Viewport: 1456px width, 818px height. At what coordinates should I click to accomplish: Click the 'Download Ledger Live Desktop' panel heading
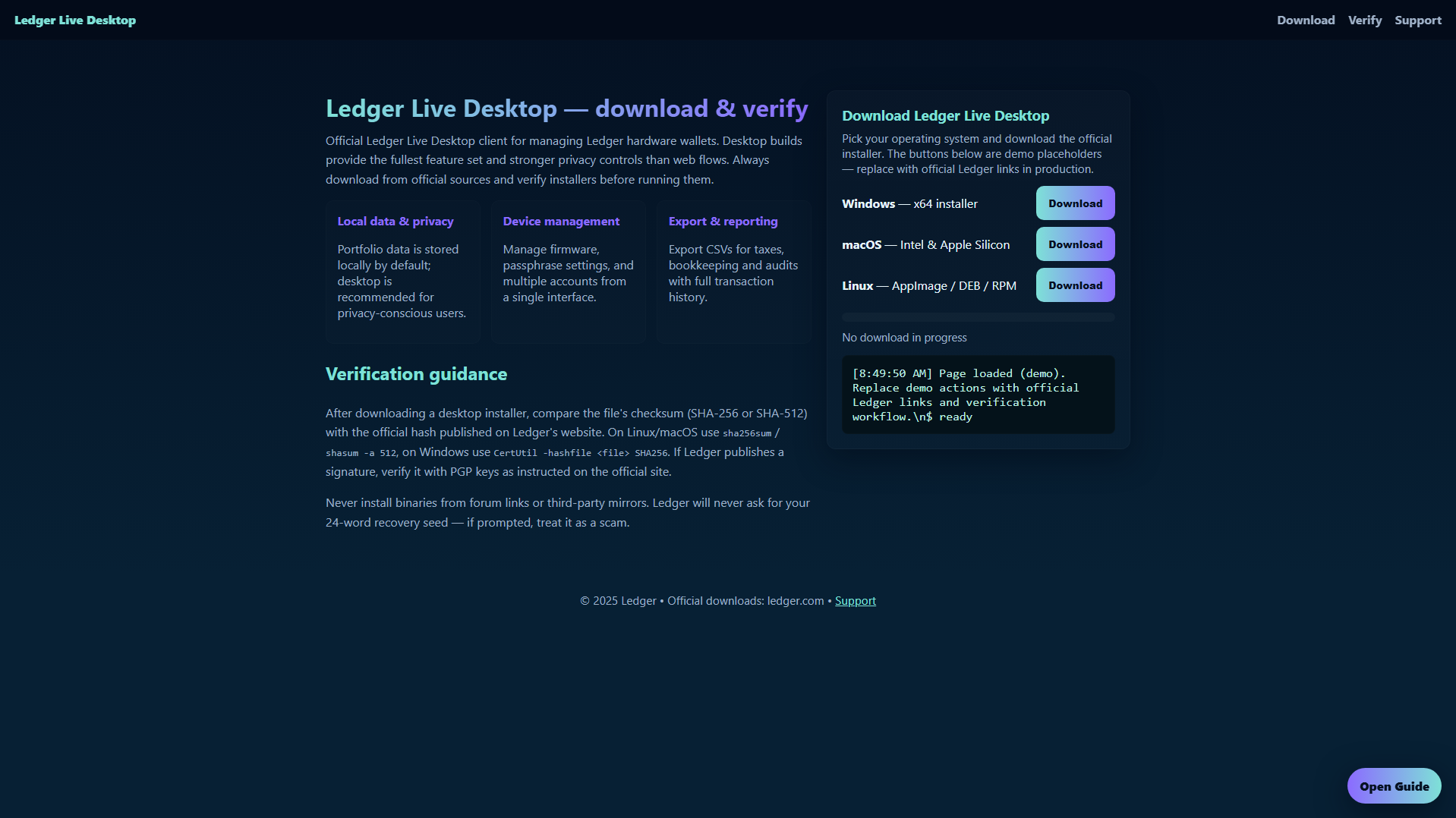click(945, 116)
